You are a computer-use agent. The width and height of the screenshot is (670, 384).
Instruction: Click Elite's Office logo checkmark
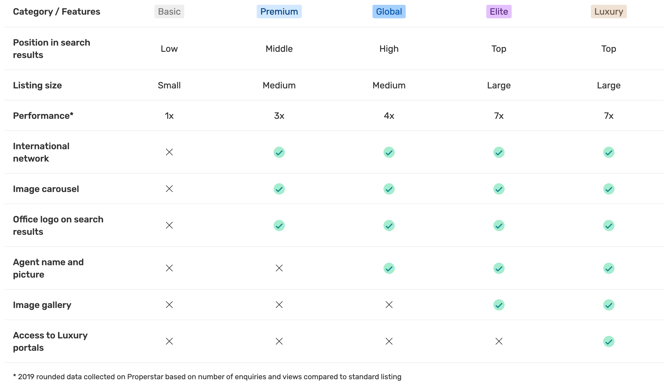tap(499, 225)
